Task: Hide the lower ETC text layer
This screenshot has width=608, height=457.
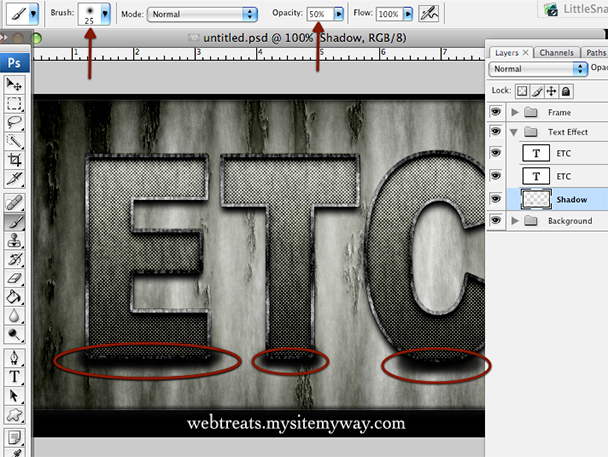Action: pyautogui.click(x=496, y=176)
